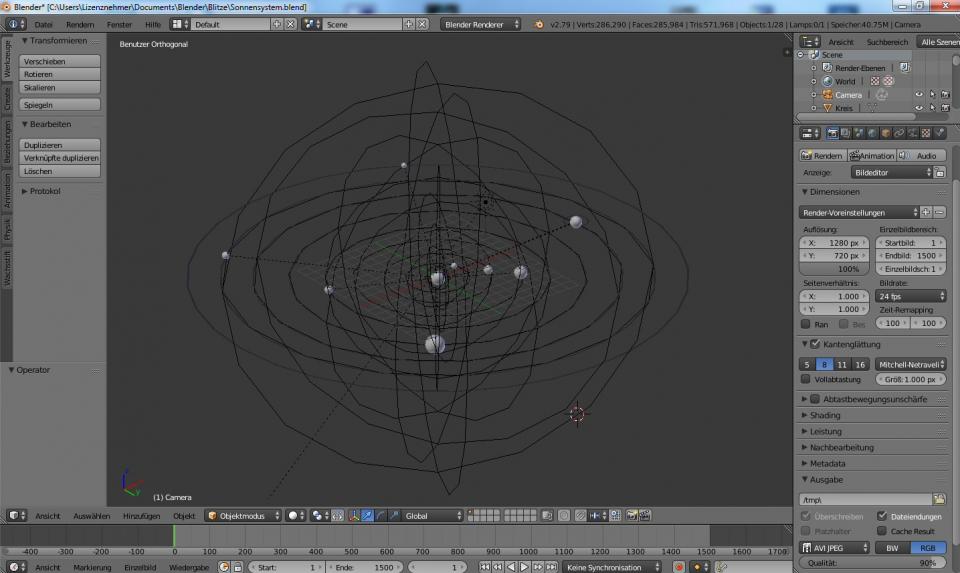
Task: Select the Object properties cube icon
Action: [886, 133]
